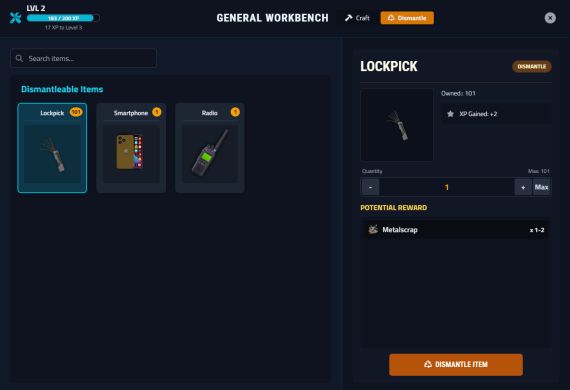
Task: Switch to the Craft tab
Action: click(357, 18)
